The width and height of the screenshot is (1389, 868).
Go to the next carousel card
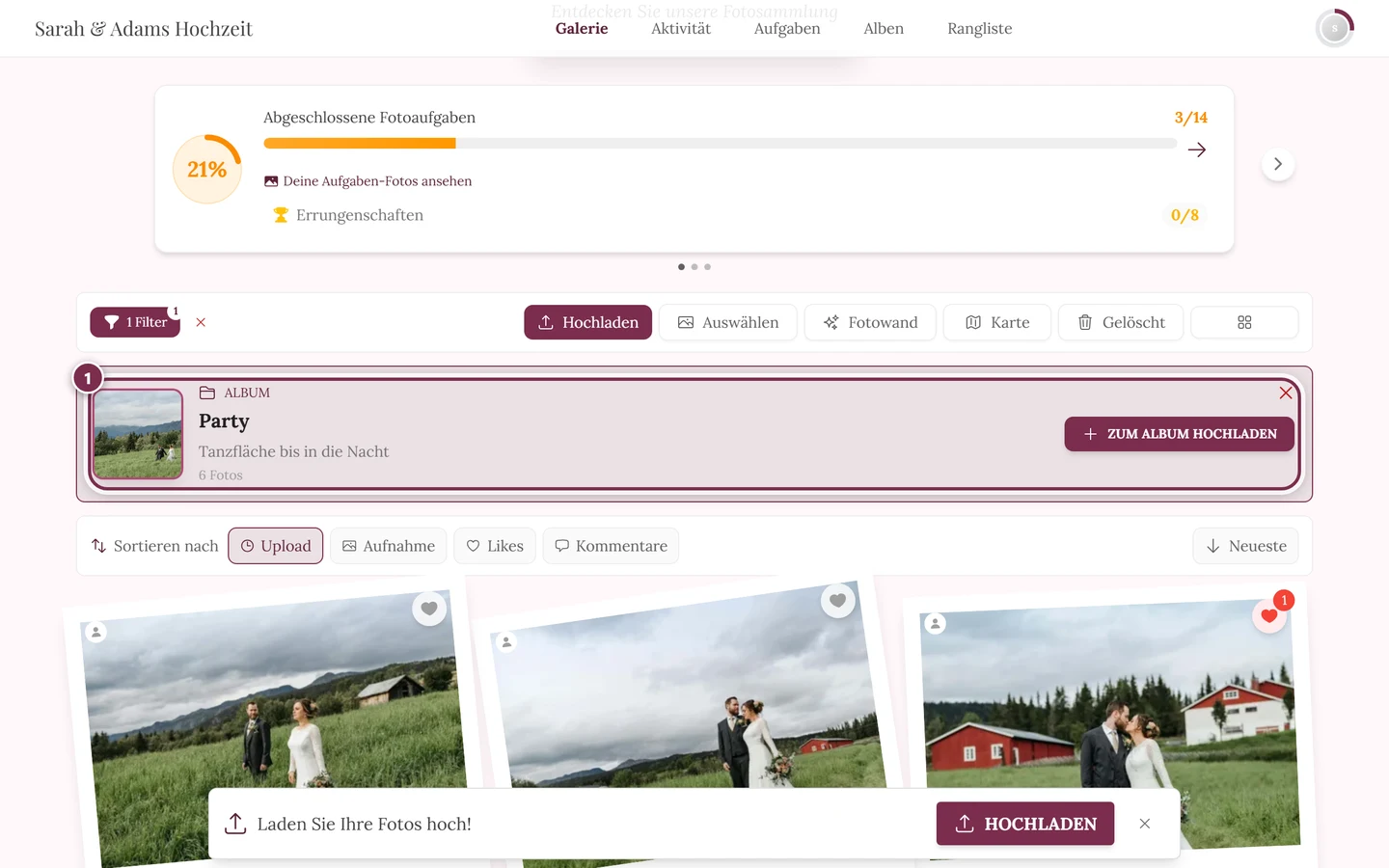(x=1278, y=164)
